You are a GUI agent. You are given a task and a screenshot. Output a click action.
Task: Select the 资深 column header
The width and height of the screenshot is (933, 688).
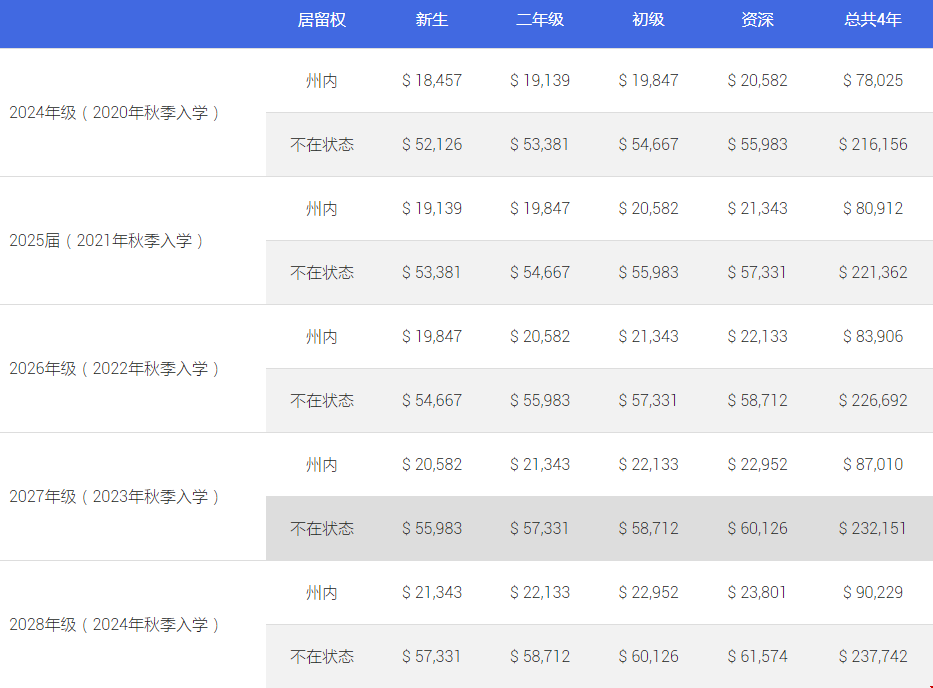pos(757,20)
